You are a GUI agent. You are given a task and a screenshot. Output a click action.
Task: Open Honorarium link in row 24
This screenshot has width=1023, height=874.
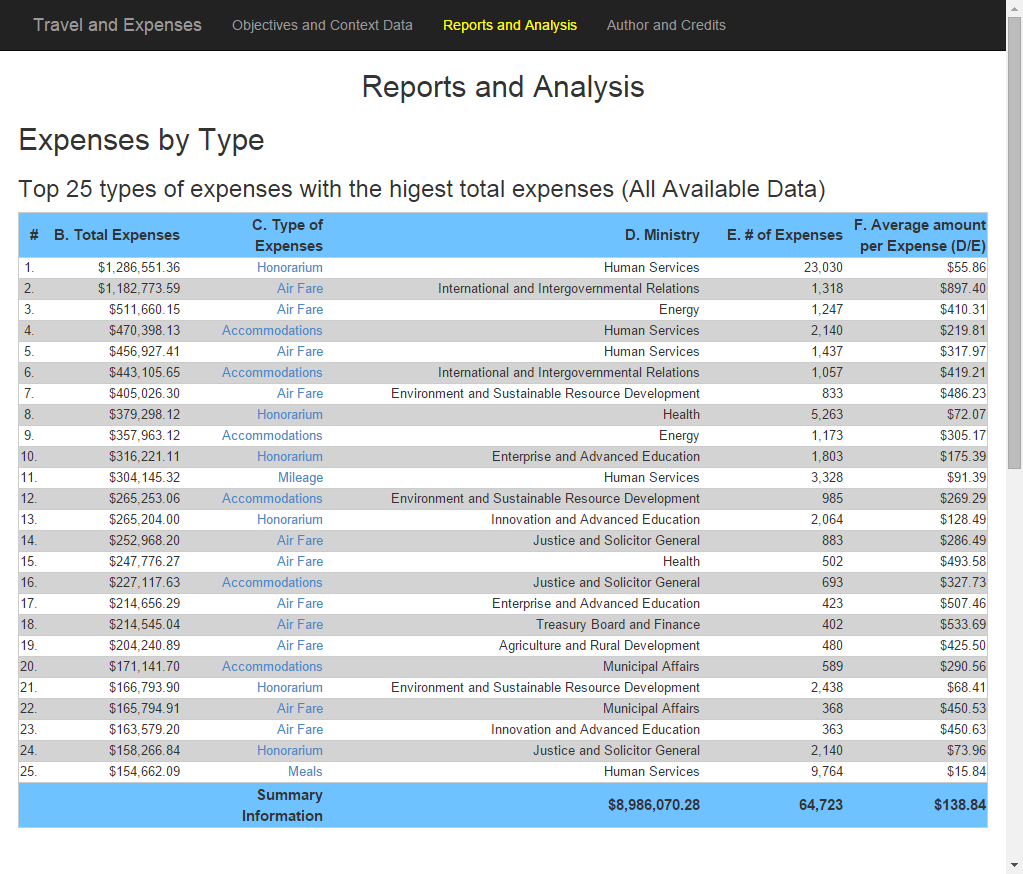point(290,751)
